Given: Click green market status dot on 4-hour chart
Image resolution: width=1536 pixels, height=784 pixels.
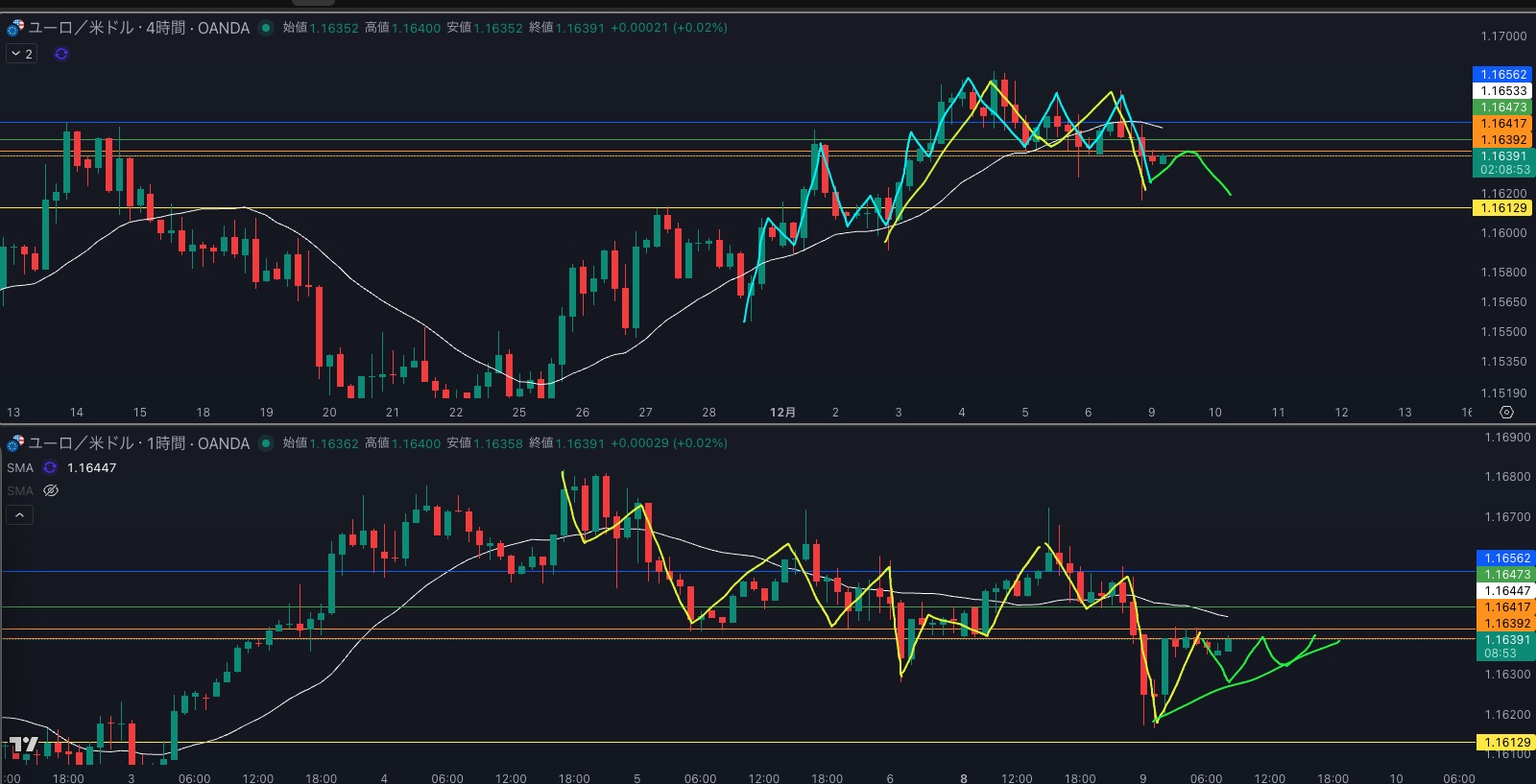Looking at the screenshot, I should pyautogui.click(x=266, y=28).
